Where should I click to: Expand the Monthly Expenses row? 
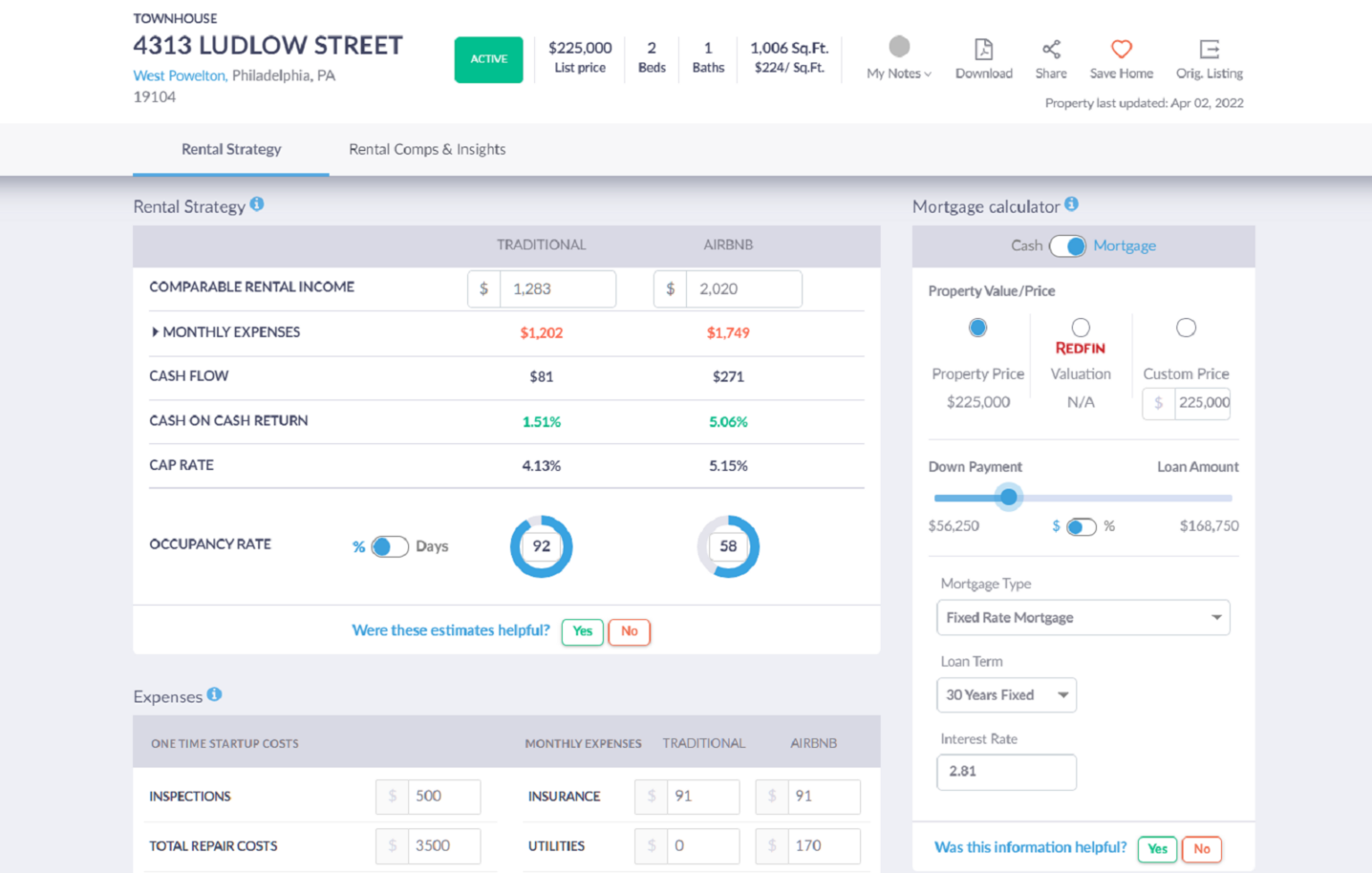pos(155,332)
